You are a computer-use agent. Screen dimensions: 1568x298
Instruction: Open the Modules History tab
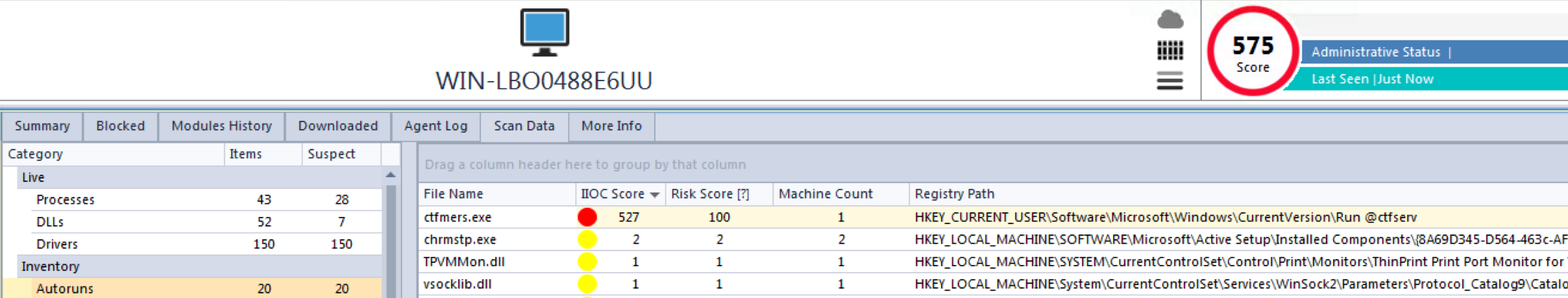tap(221, 126)
